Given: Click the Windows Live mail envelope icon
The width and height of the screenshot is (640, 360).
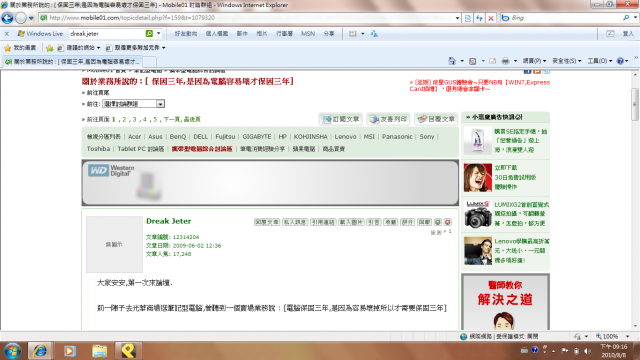Looking at the screenshot, I should coord(353,34).
